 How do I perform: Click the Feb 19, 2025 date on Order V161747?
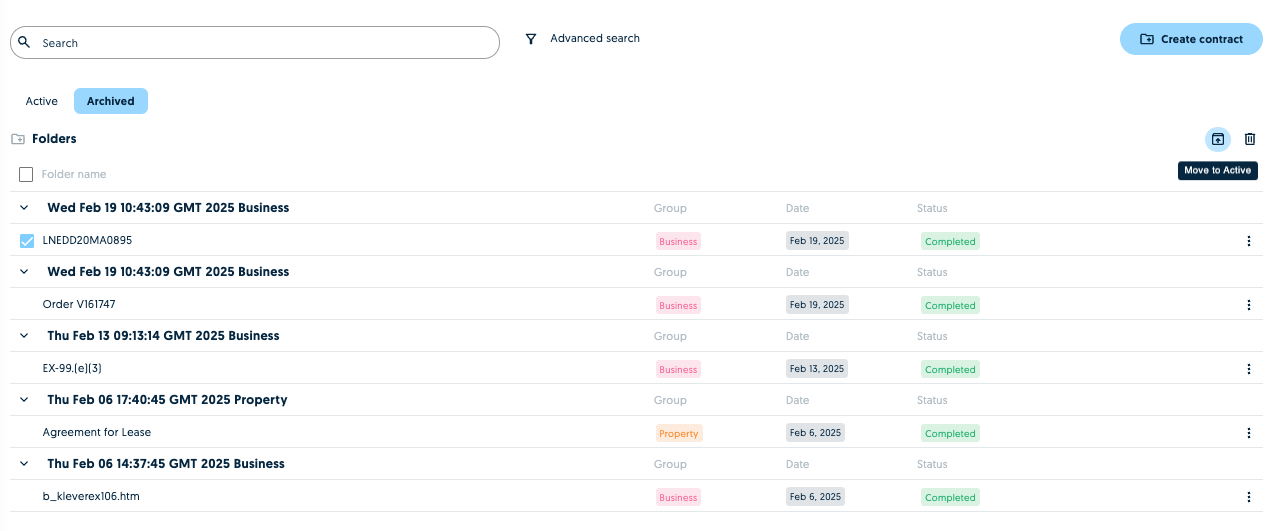coord(817,305)
